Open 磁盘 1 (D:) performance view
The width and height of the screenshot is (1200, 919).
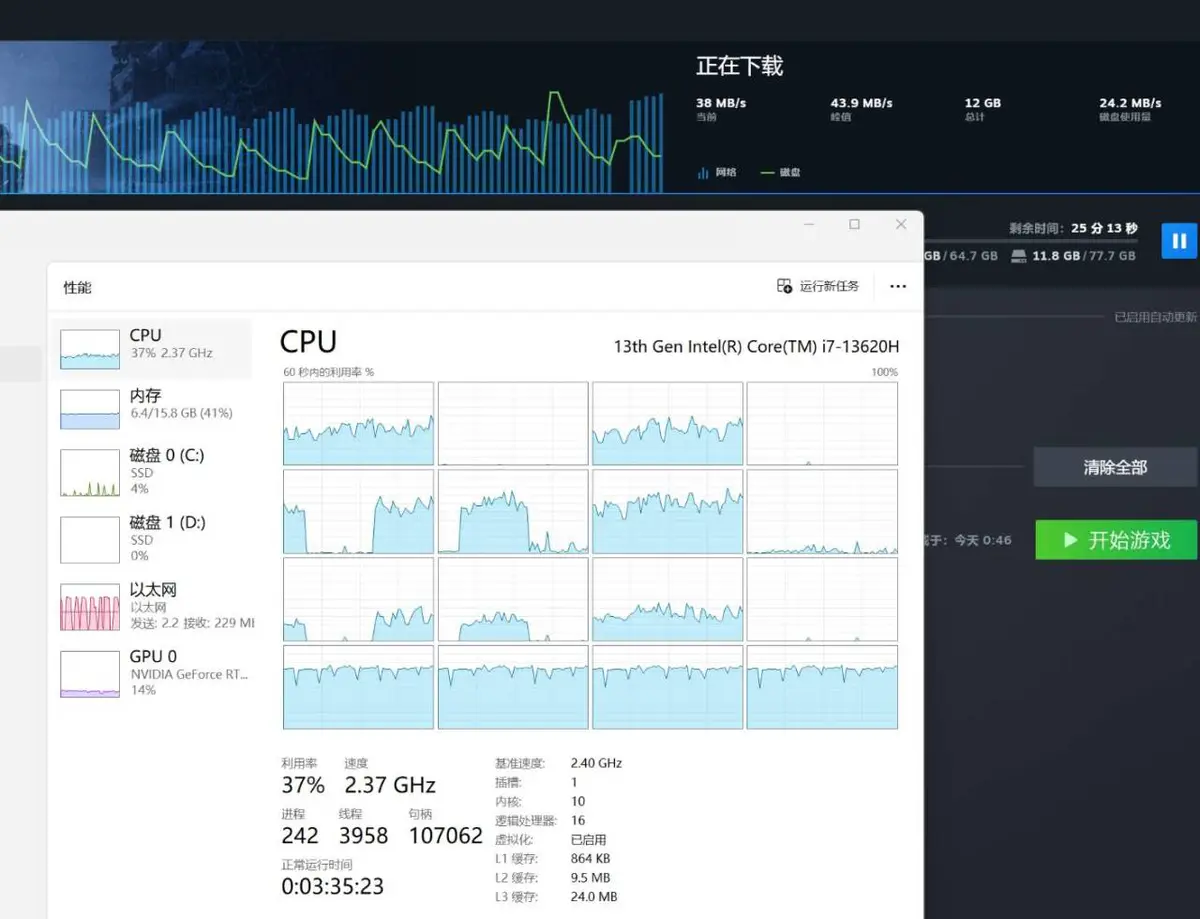coord(90,539)
